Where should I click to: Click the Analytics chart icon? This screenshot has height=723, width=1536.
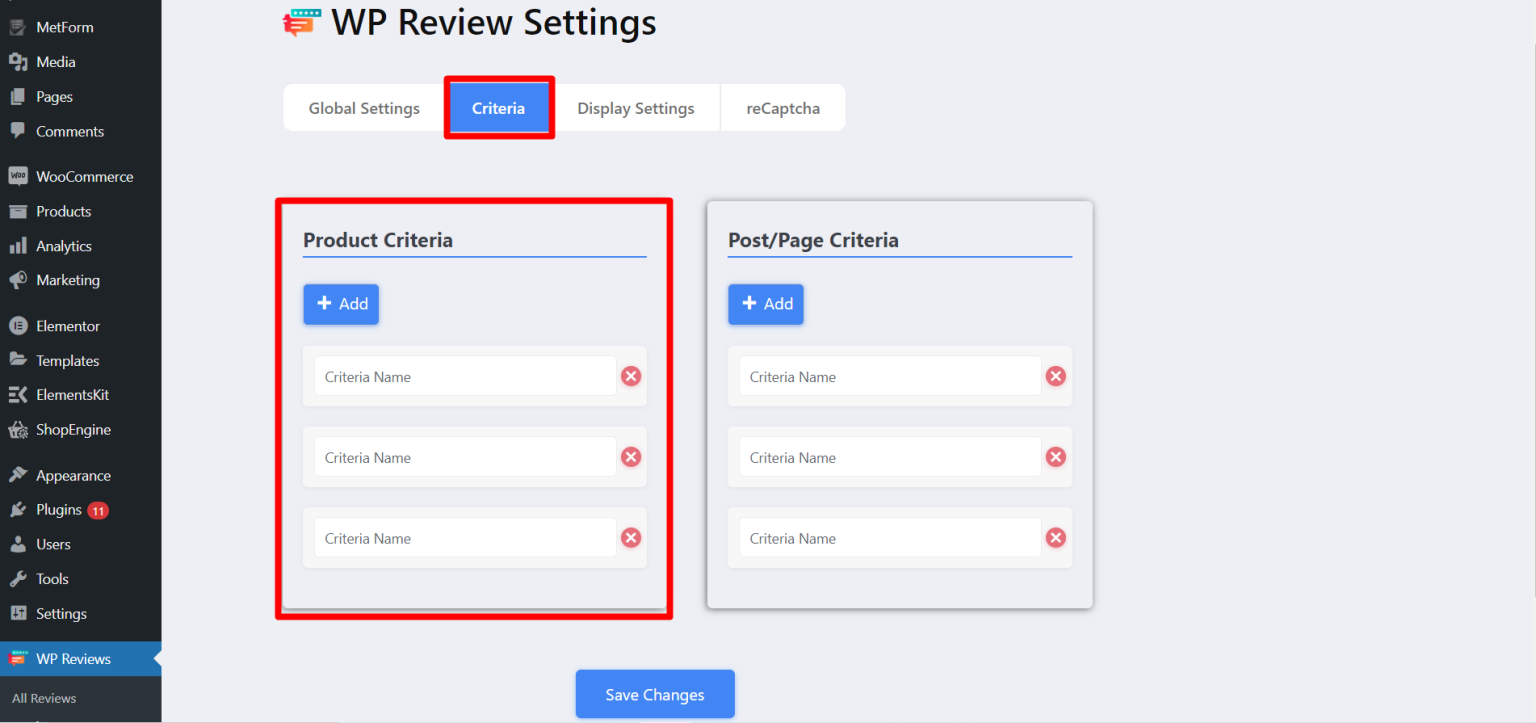(x=20, y=245)
